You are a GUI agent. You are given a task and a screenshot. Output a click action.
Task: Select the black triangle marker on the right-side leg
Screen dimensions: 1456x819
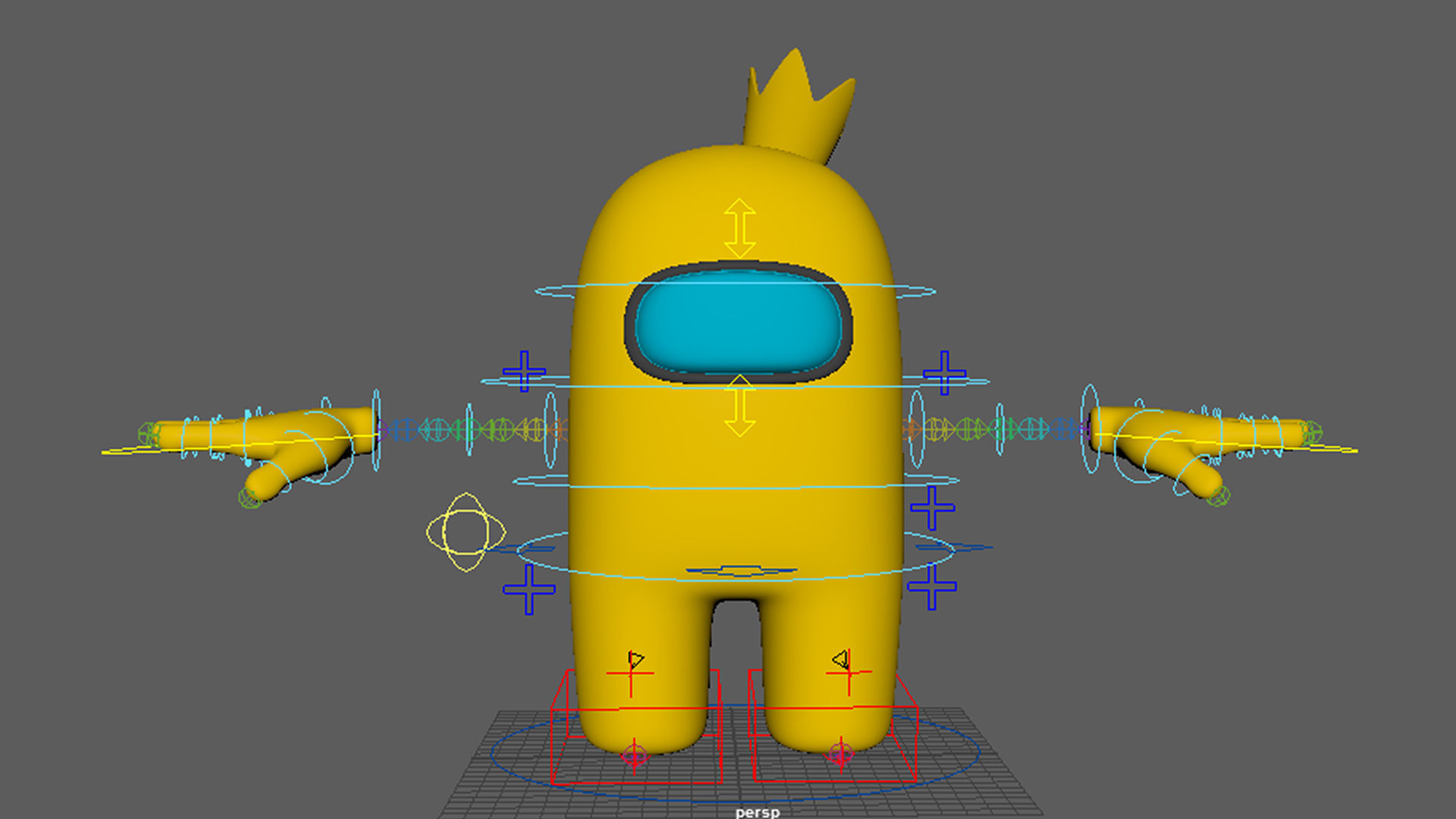pyautogui.click(x=839, y=659)
